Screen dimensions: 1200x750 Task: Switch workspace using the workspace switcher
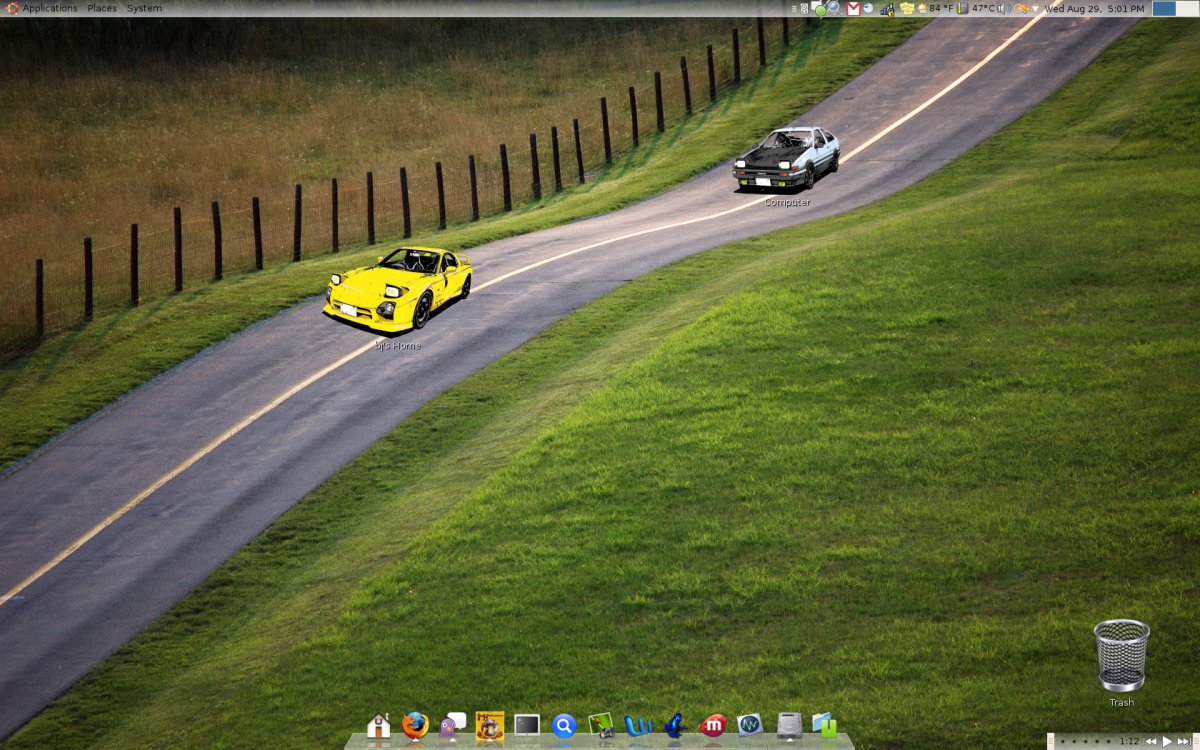point(1175,8)
